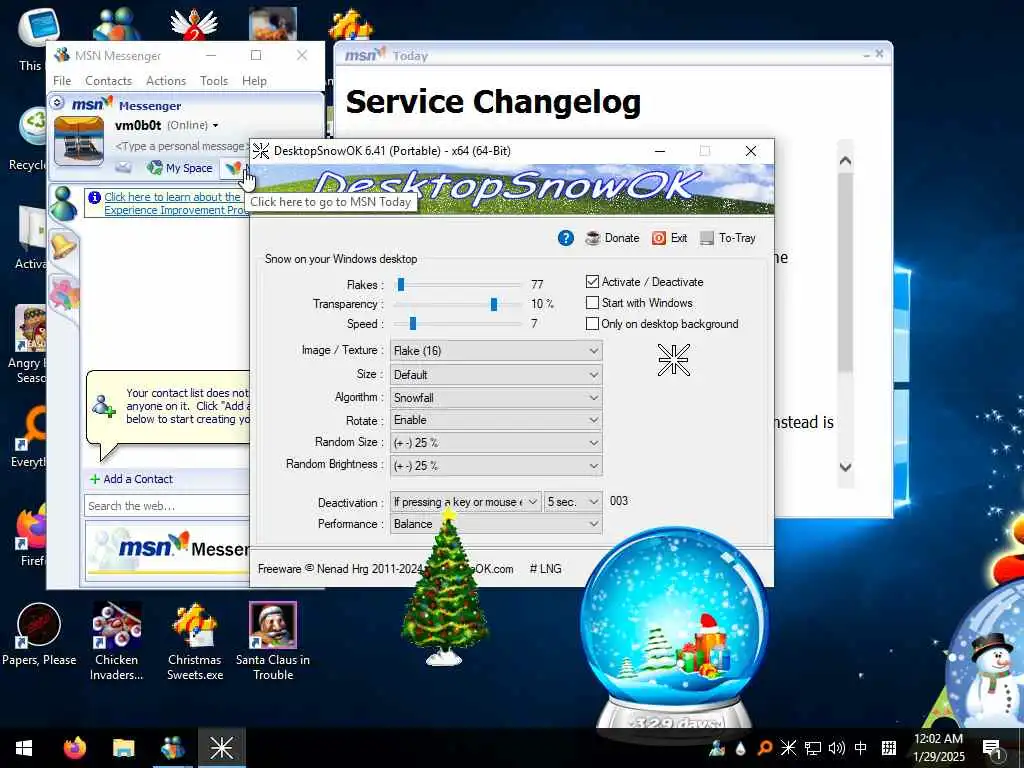Open the flower tab in Messenger sidebar
The height and width of the screenshot is (768, 1024).
[x=64, y=293]
